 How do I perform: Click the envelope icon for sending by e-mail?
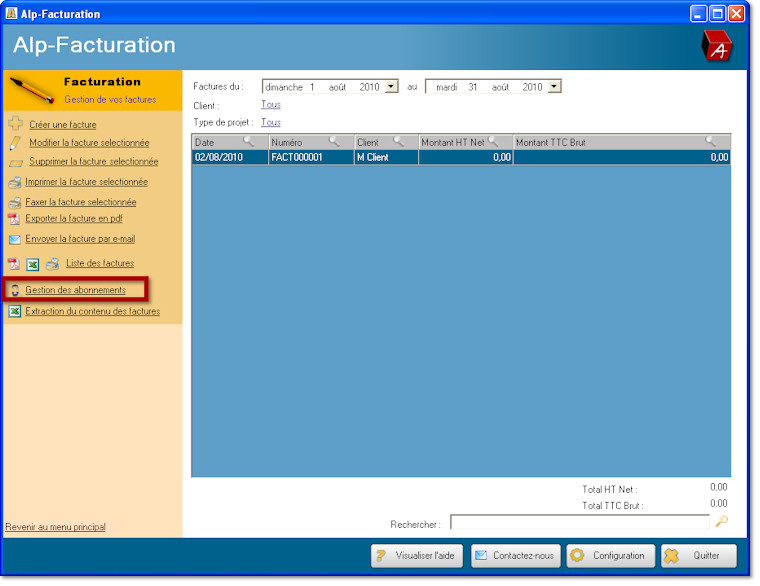(14, 240)
